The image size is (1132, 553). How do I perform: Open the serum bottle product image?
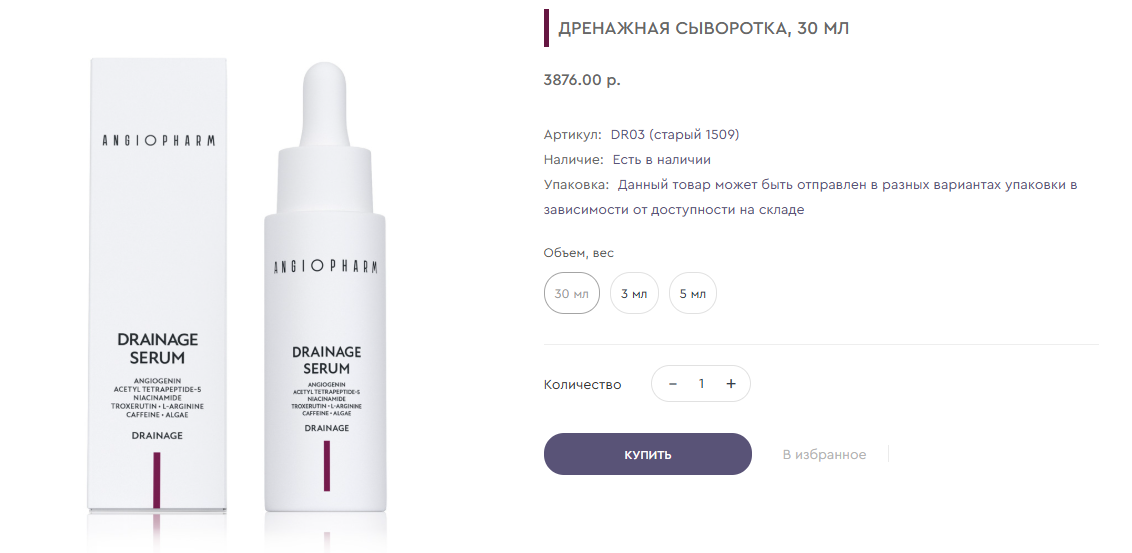(x=324, y=287)
